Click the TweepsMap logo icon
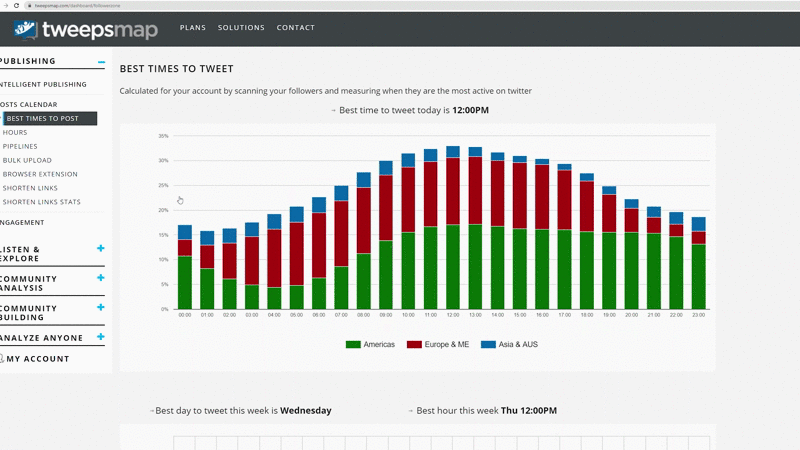 (x=27, y=28)
